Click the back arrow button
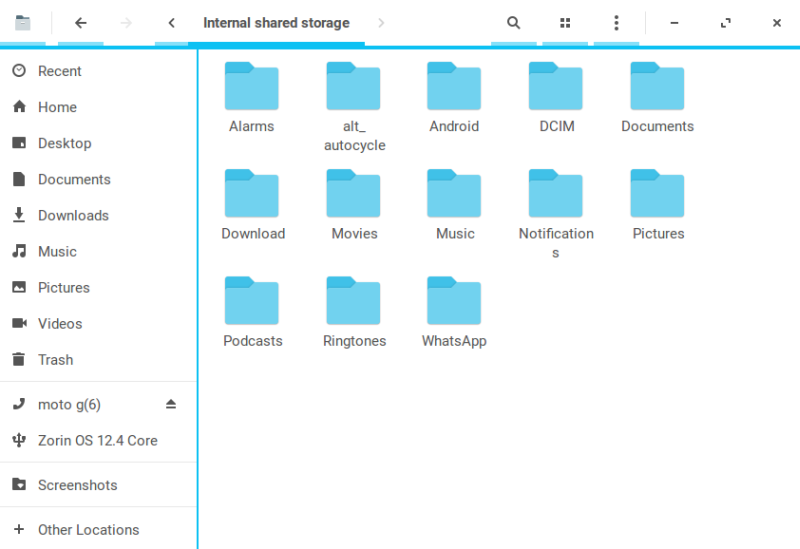800x549 pixels. (x=81, y=23)
